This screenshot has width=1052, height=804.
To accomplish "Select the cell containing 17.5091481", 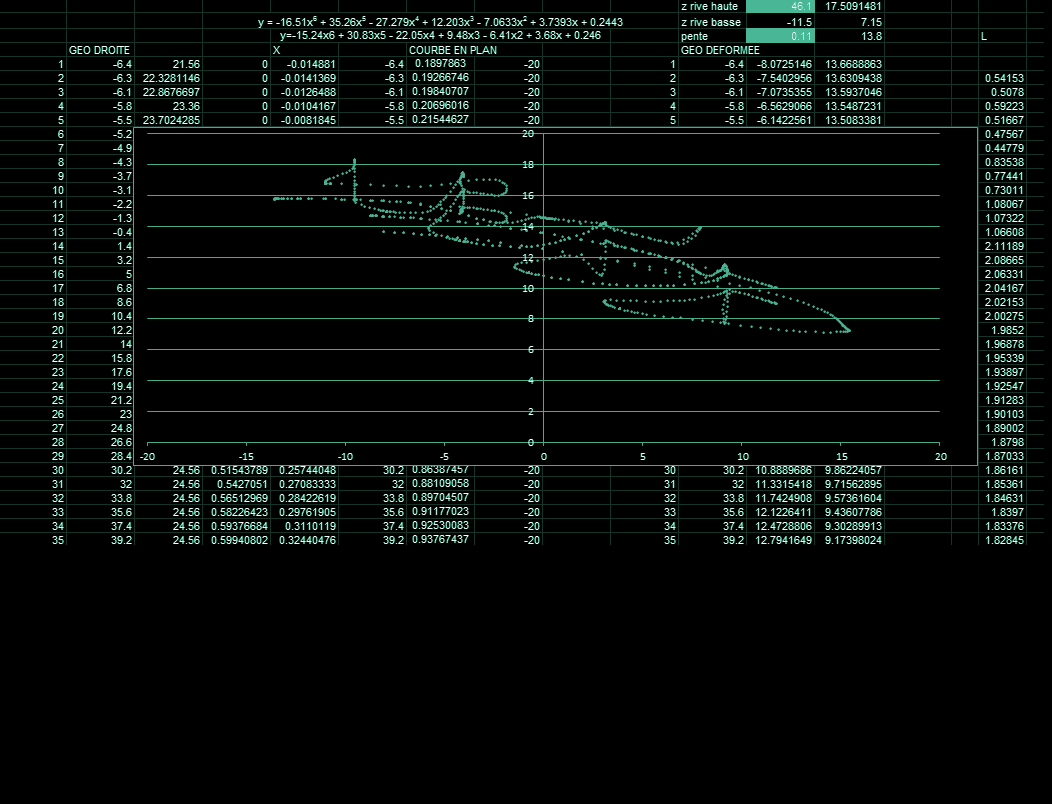I will (849, 7).
